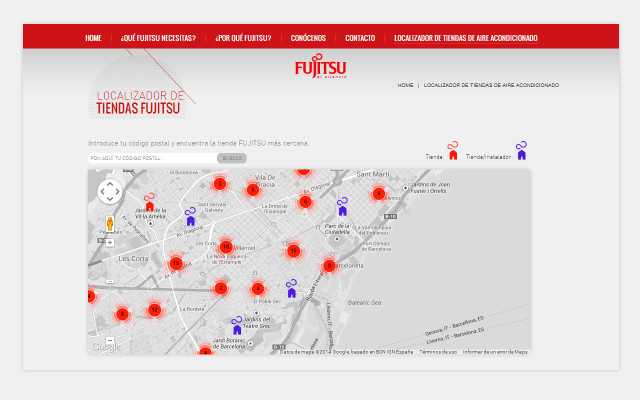The width and height of the screenshot is (640, 400).
Task: Click the Sant Martí district label
Action: [x=373, y=174]
